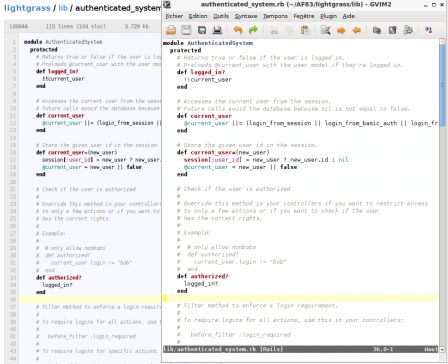Open the Fenêtre menu

coord(304,16)
